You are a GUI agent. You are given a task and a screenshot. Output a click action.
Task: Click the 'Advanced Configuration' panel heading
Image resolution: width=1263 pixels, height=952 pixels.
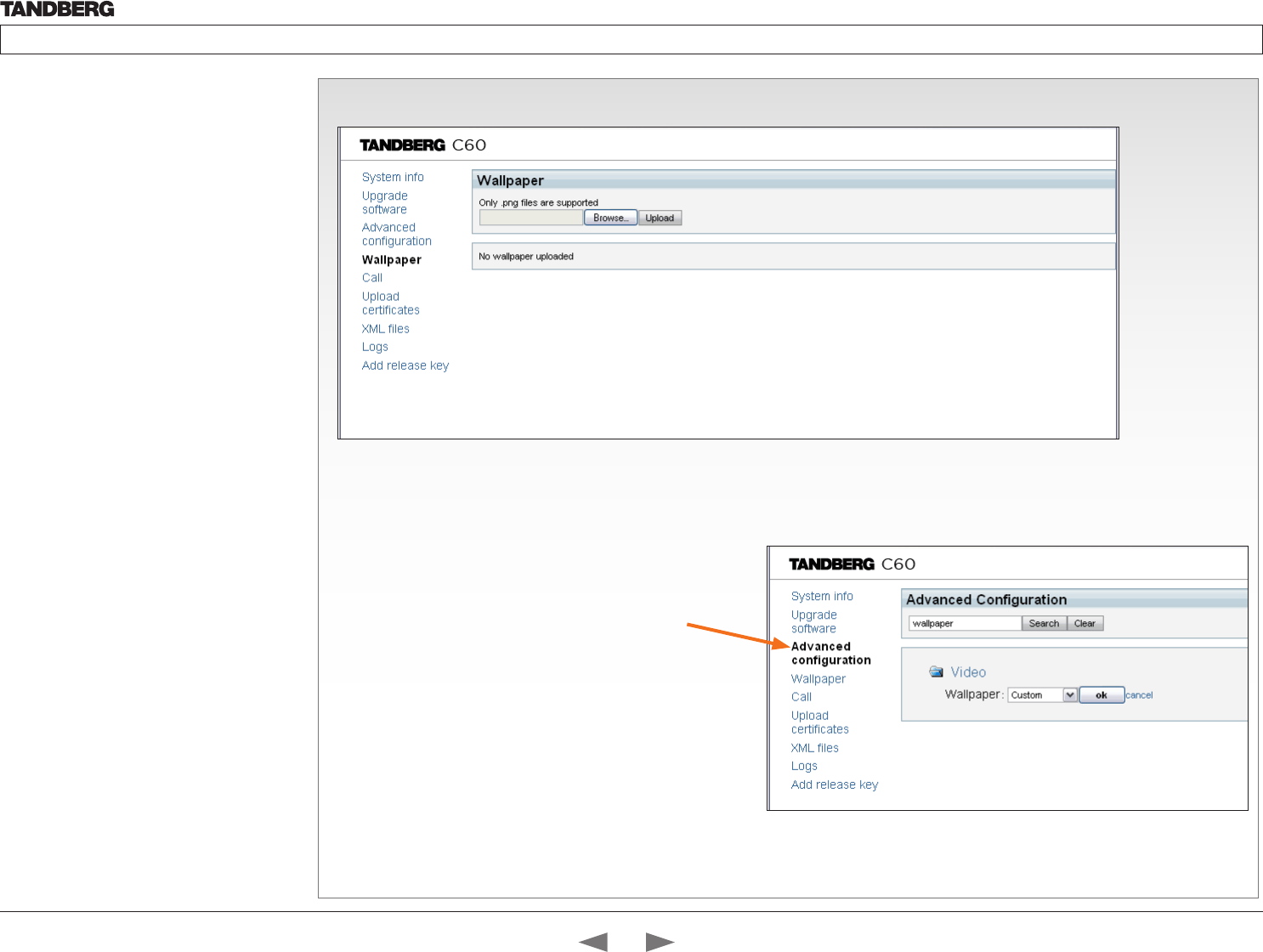pos(986,599)
